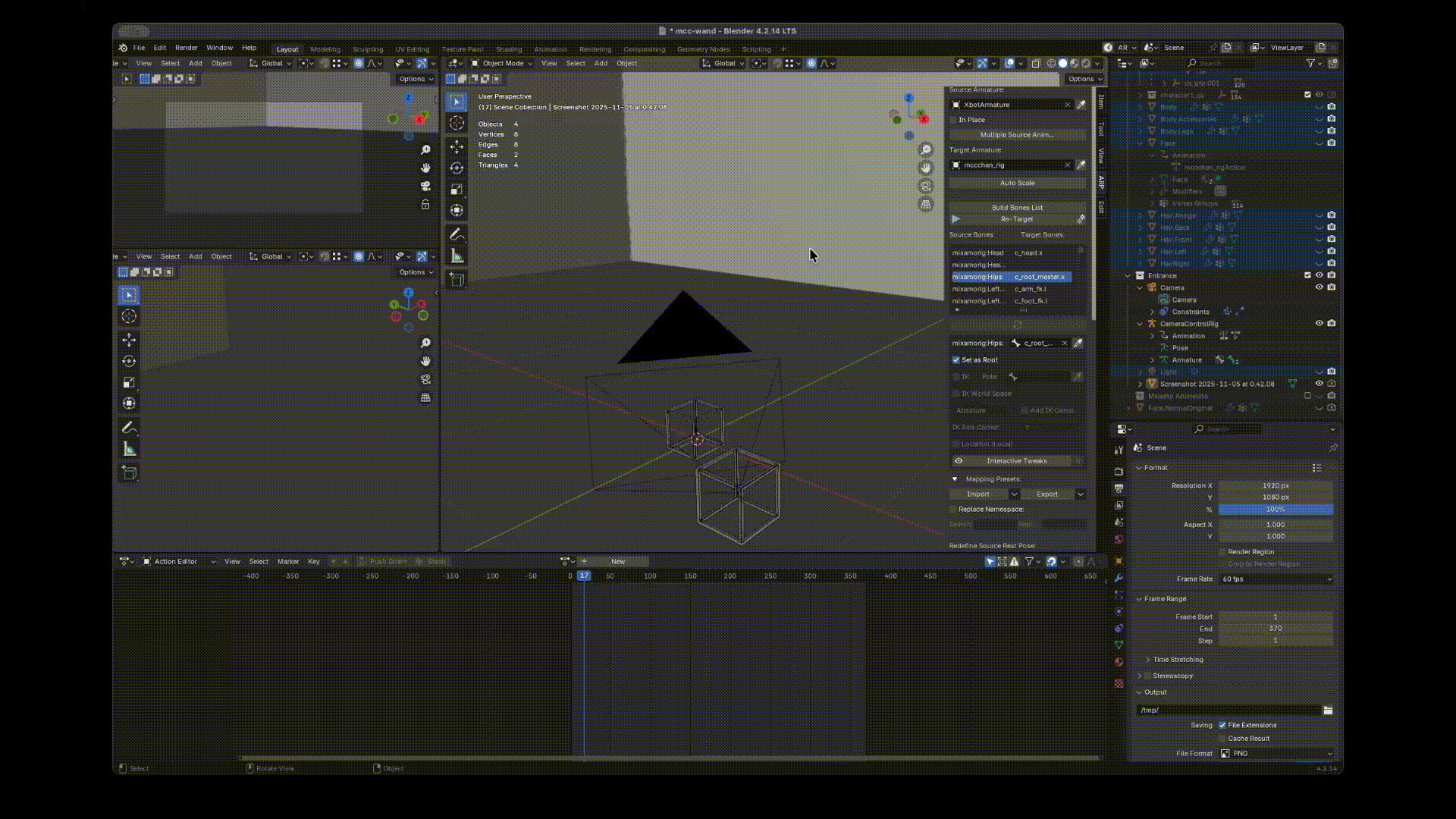Open the Frame Rate dropdown

click(x=1276, y=579)
